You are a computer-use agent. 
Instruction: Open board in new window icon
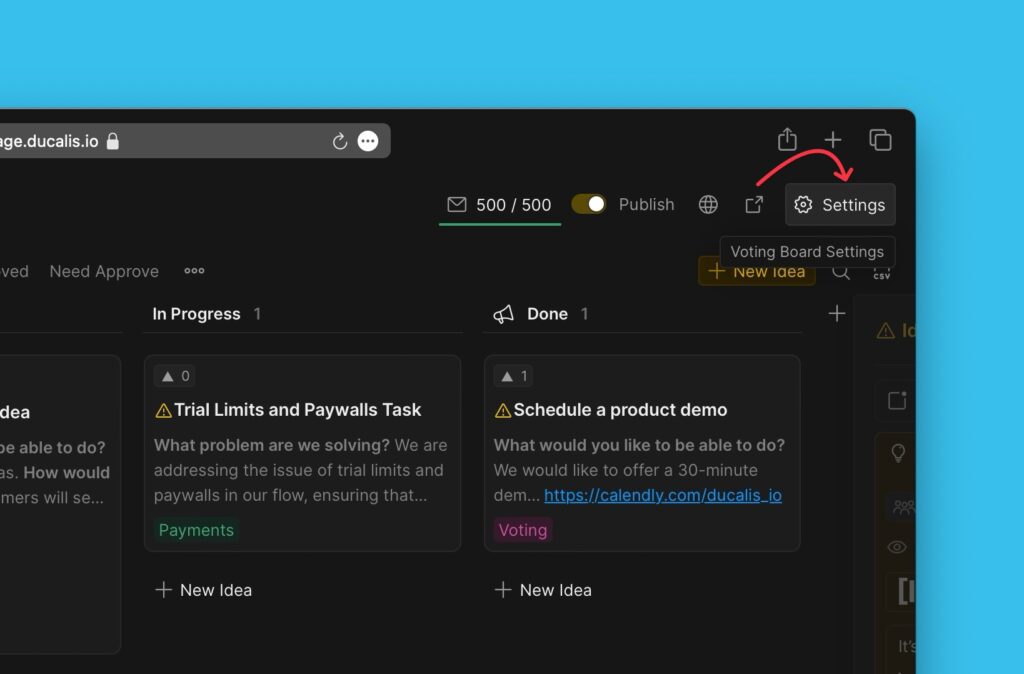(x=754, y=205)
